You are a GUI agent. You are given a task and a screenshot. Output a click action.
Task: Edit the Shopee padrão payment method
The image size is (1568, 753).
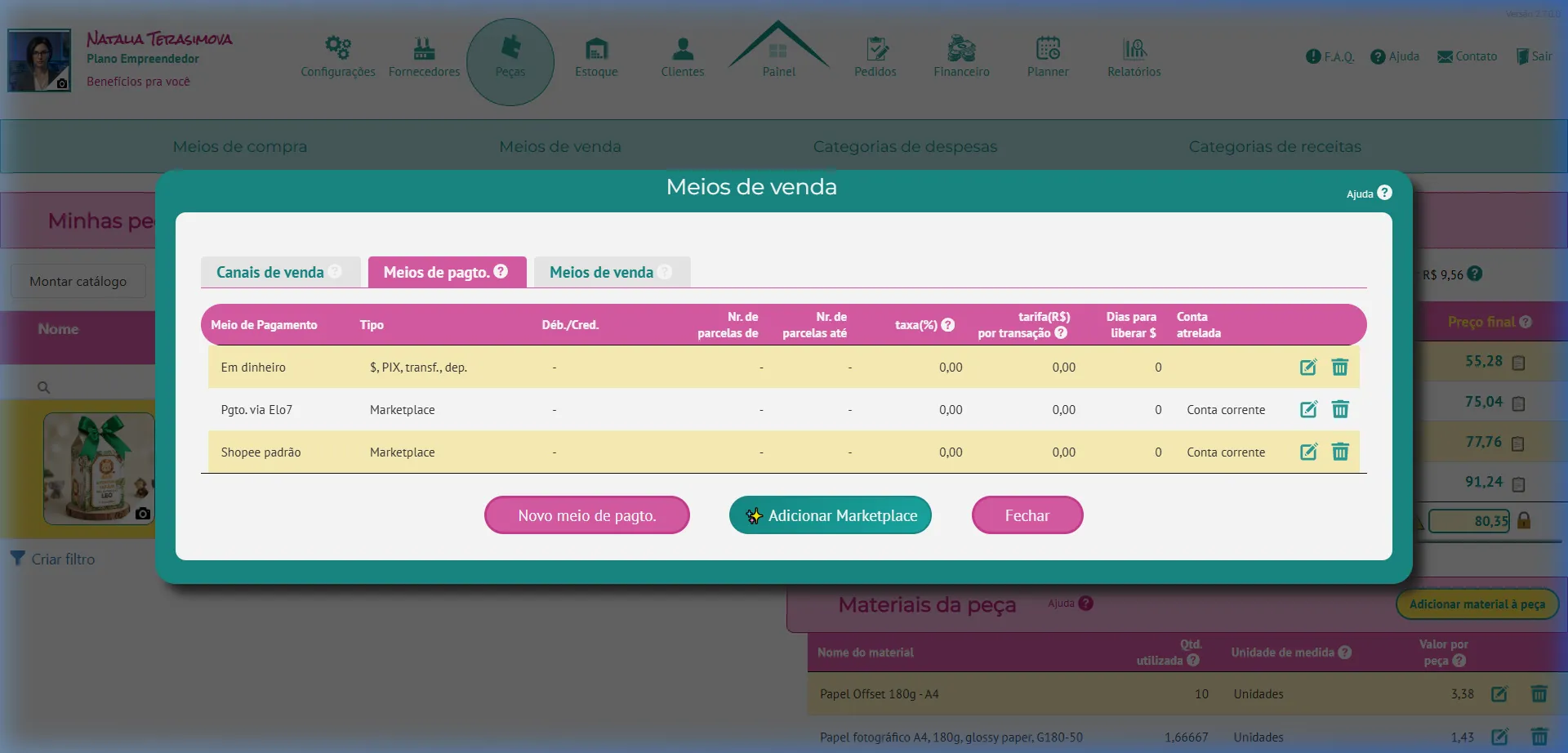tap(1308, 451)
